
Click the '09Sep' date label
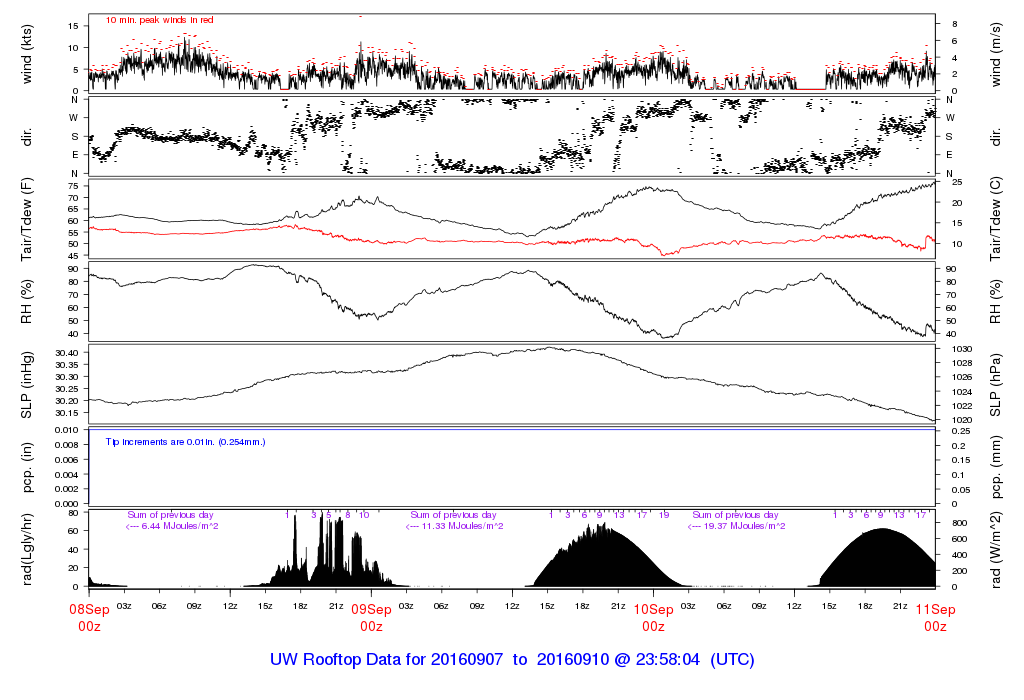pos(372,609)
